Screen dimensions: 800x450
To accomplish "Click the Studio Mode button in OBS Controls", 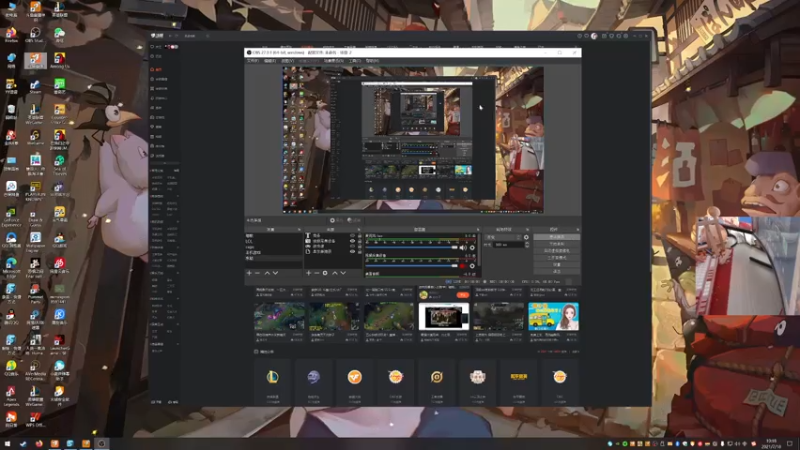I will (556, 258).
